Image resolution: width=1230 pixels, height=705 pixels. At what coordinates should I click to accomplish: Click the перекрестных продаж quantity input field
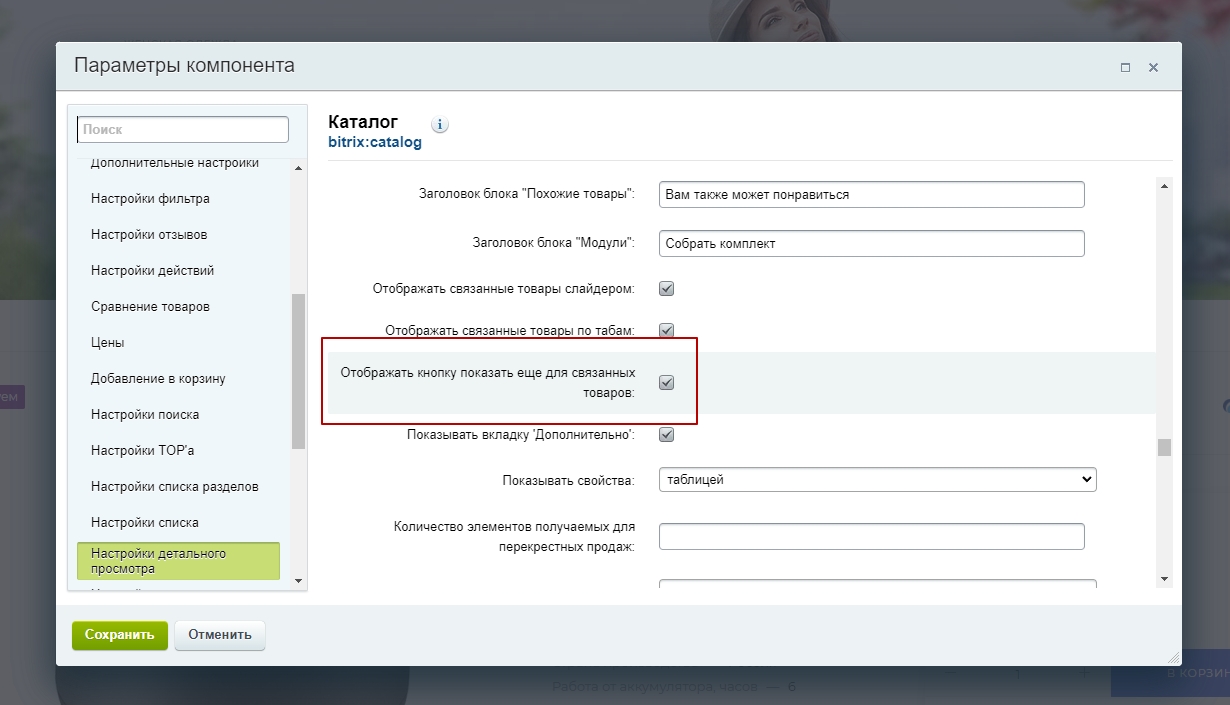(x=872, y=536)
